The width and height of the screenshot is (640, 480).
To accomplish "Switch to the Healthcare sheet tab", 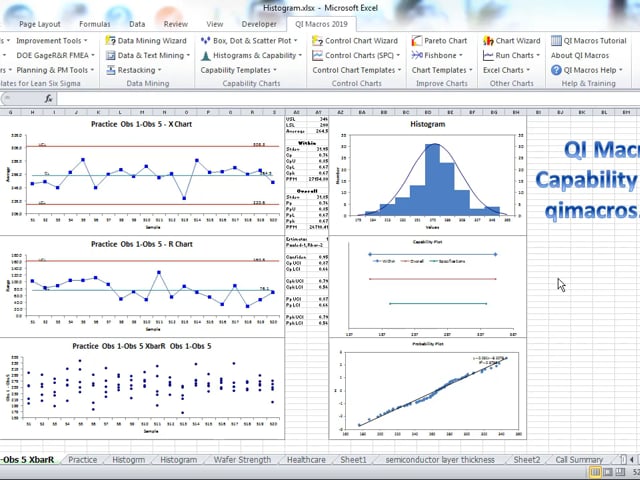I will [x=306, y=460].
